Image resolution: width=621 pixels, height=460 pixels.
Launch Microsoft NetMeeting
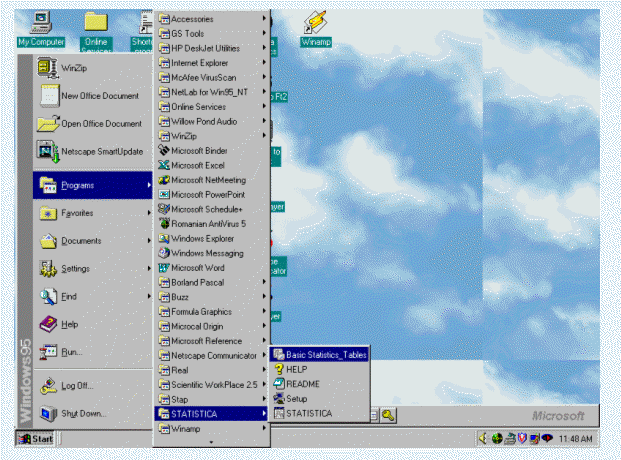click(x=212, y=180)
